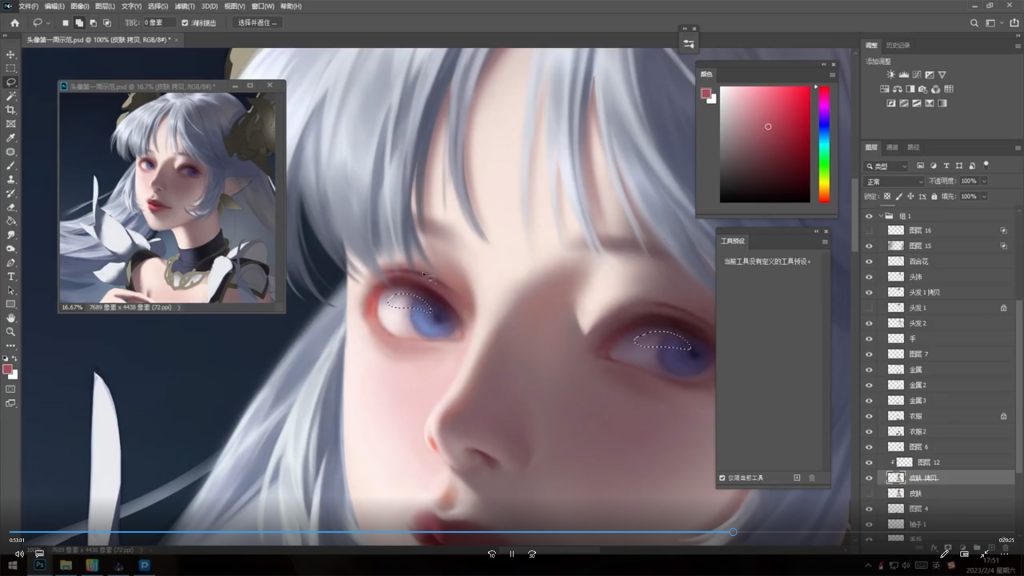Click the Home icon in options bar

tap(14, 22)
